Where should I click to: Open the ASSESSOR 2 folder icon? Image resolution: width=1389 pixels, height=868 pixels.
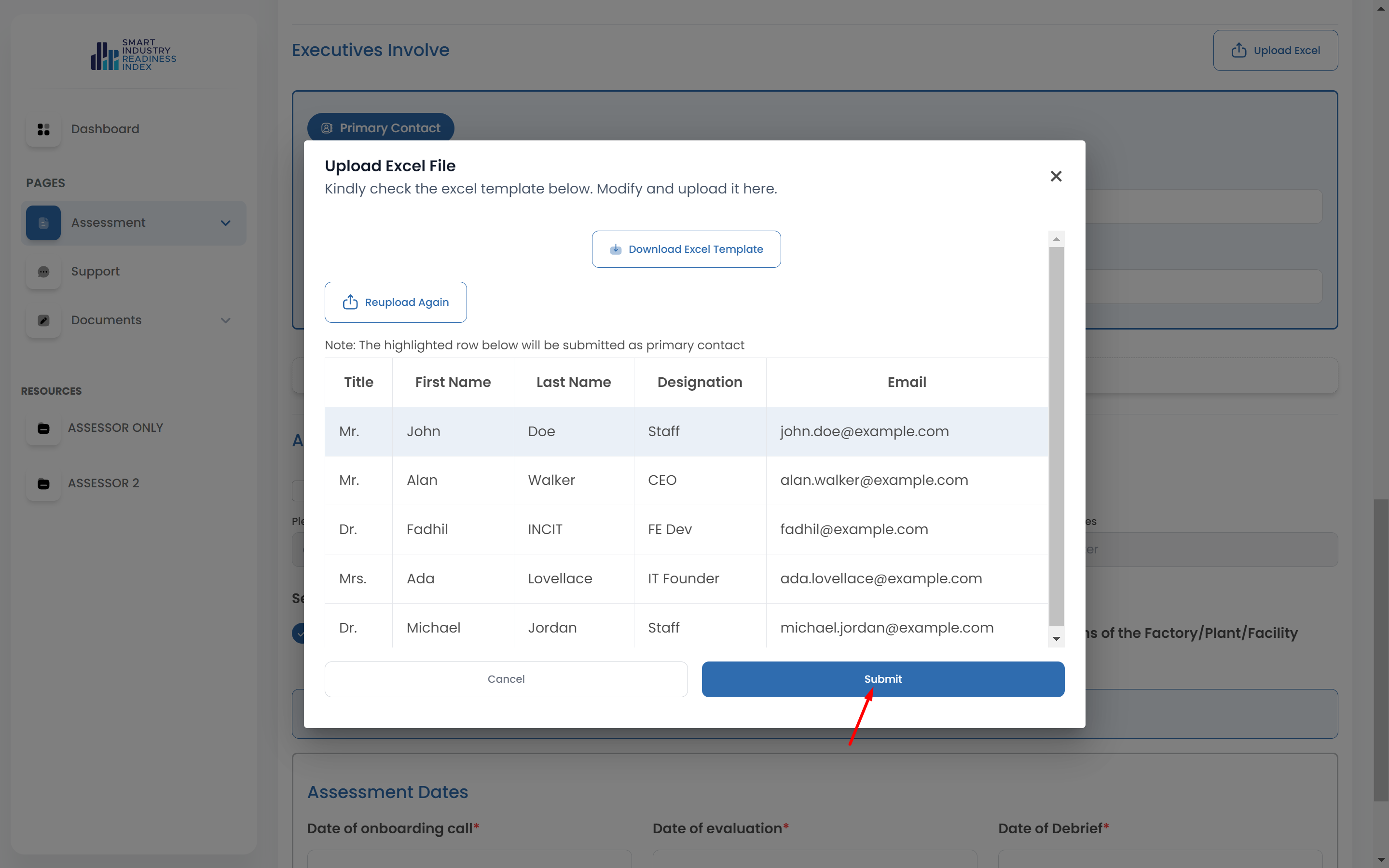(x=43, y=483)
